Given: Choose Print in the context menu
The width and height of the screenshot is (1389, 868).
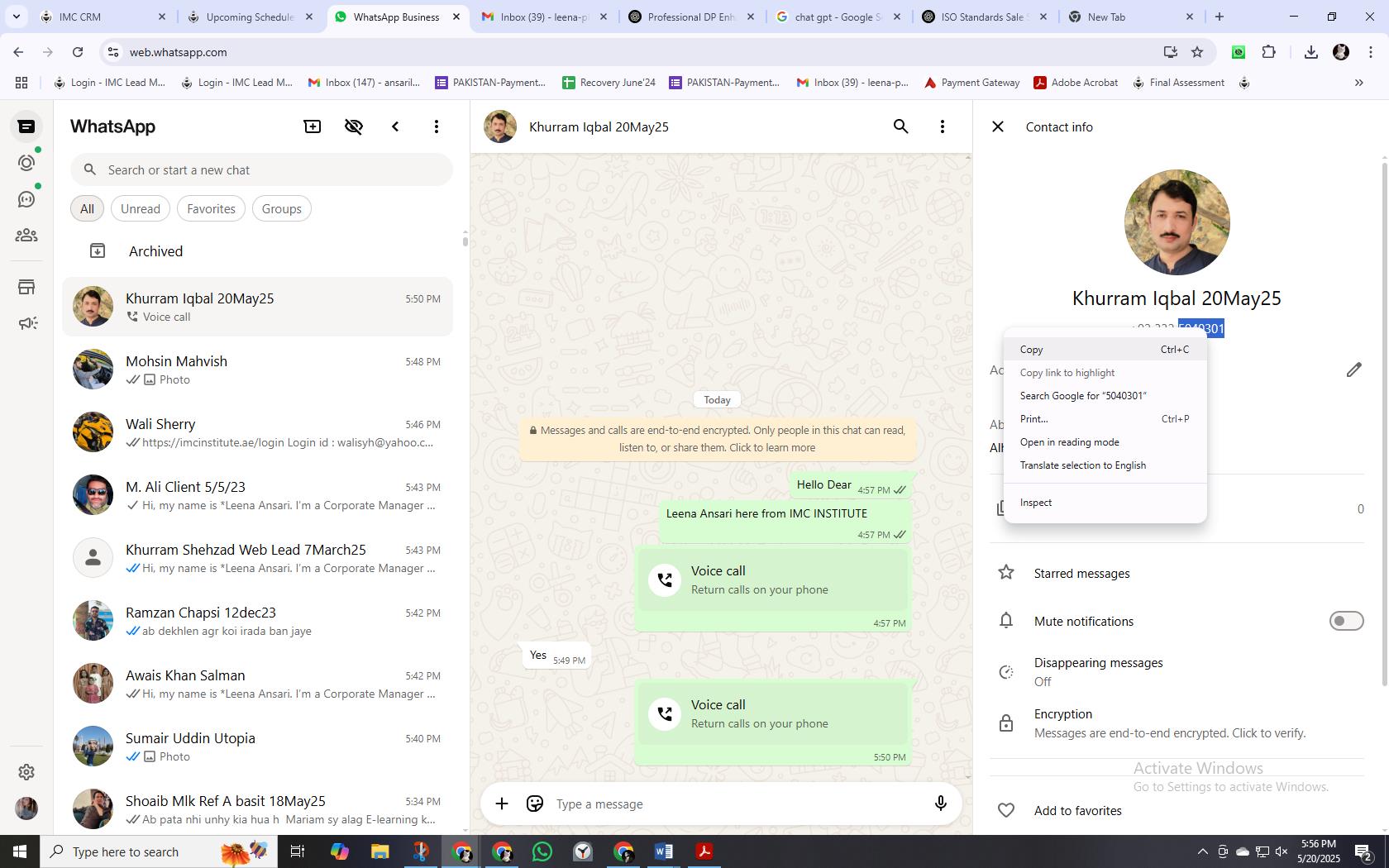Looking at the screenshot, I should (x=1105, y=419).
